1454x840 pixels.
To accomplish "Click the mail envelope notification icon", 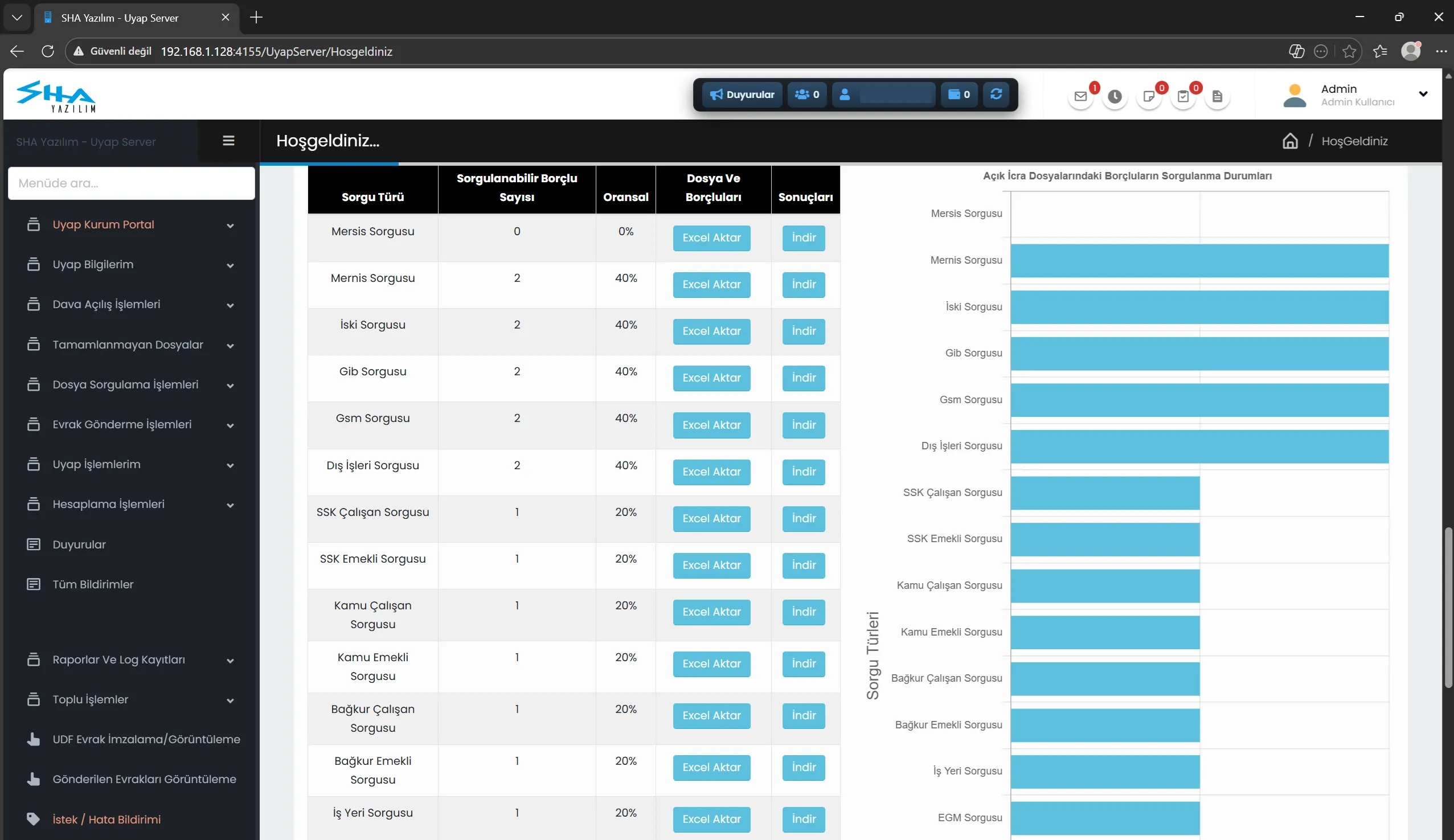I will 1081,96.
